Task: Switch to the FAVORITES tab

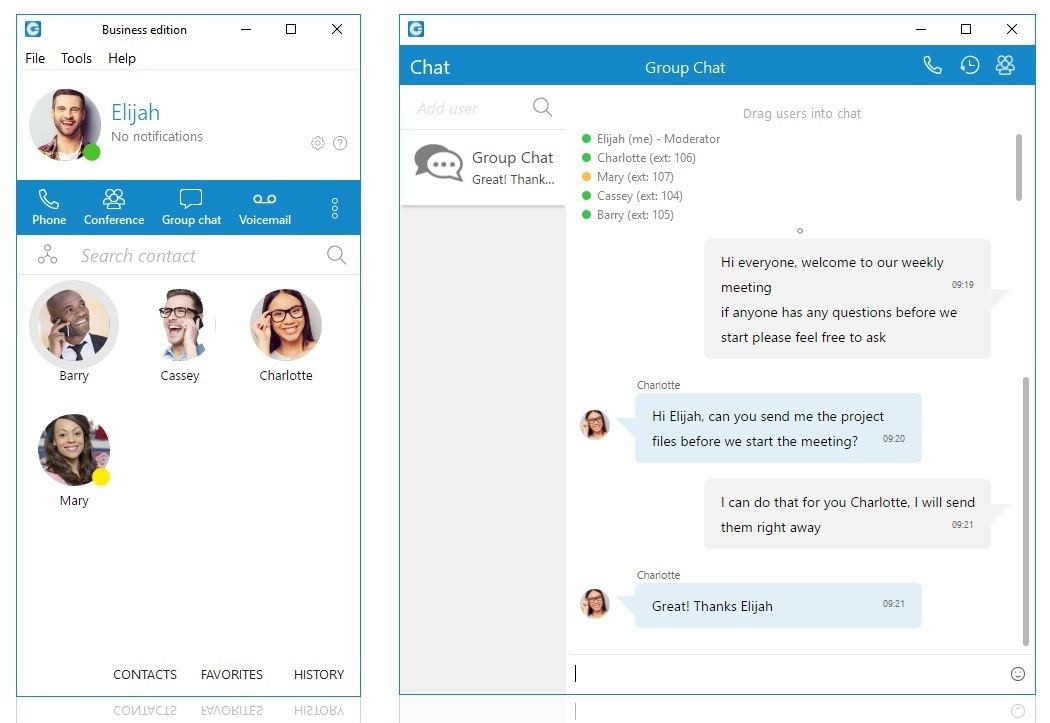Action: click(231, 675)
